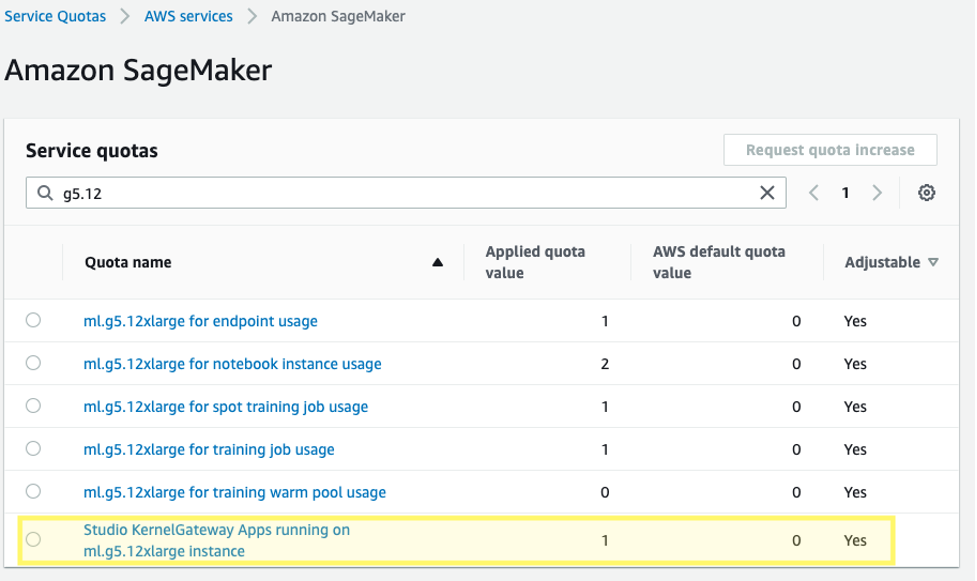Click Request quota increase button
Image resolution: width=977 pixels, height=581 pixels.
point(830,150)
